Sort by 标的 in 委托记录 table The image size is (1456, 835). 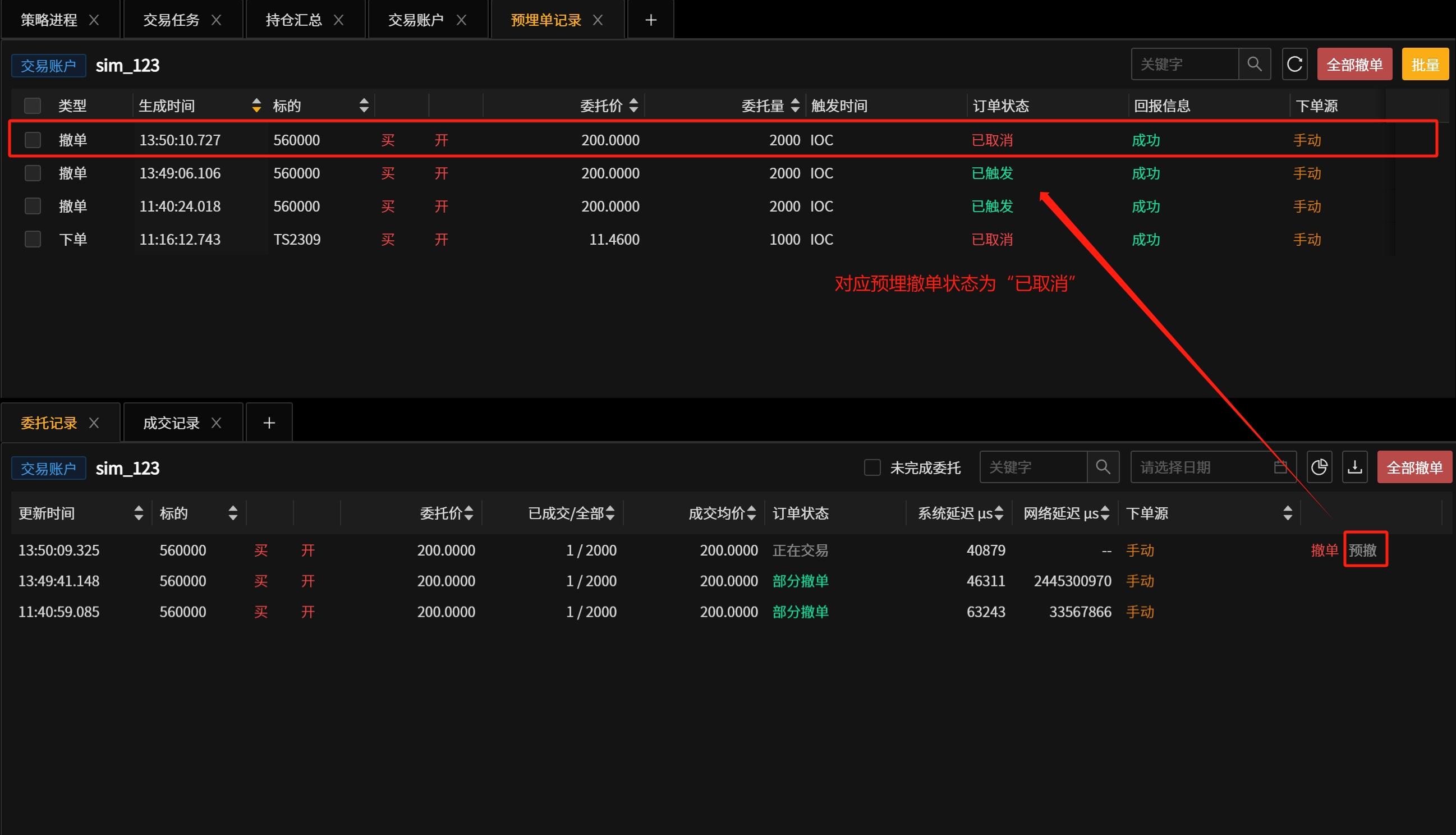point(232,513)
